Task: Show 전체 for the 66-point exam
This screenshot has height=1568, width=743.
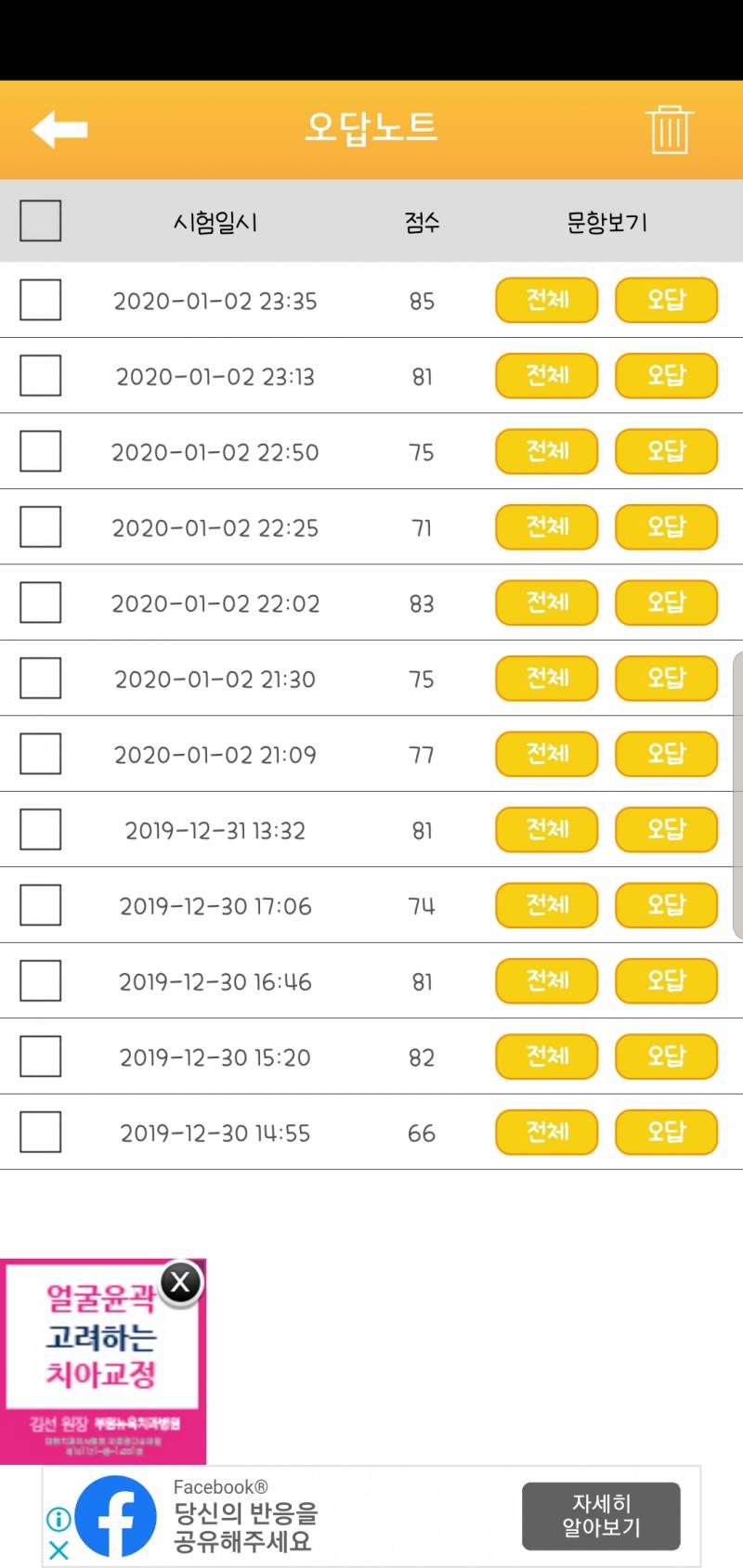Action: pos(546,1132)
